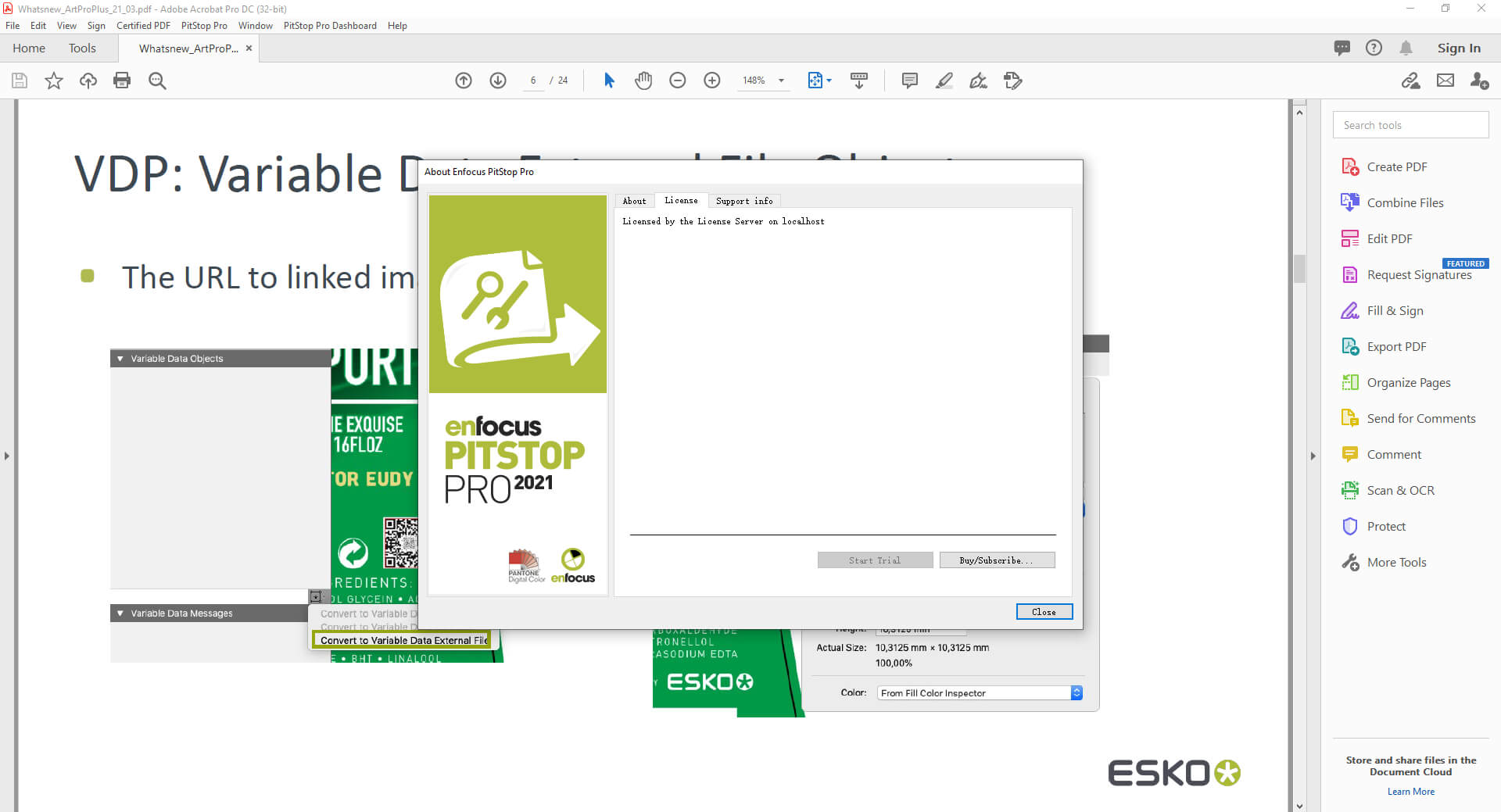Go to previous page arrow

pos(464,80)
